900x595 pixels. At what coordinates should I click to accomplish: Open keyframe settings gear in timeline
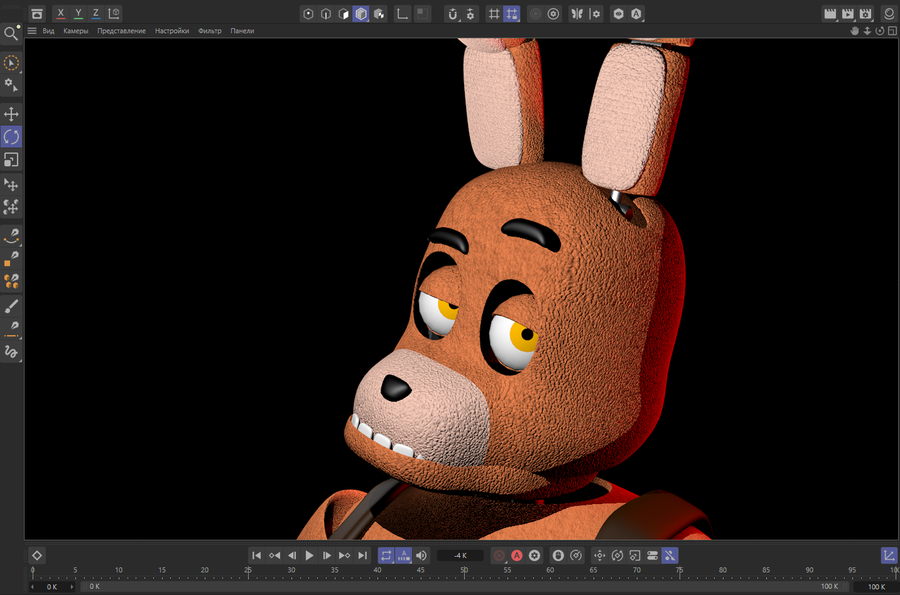pyautogui.click(x=534, y=555)
